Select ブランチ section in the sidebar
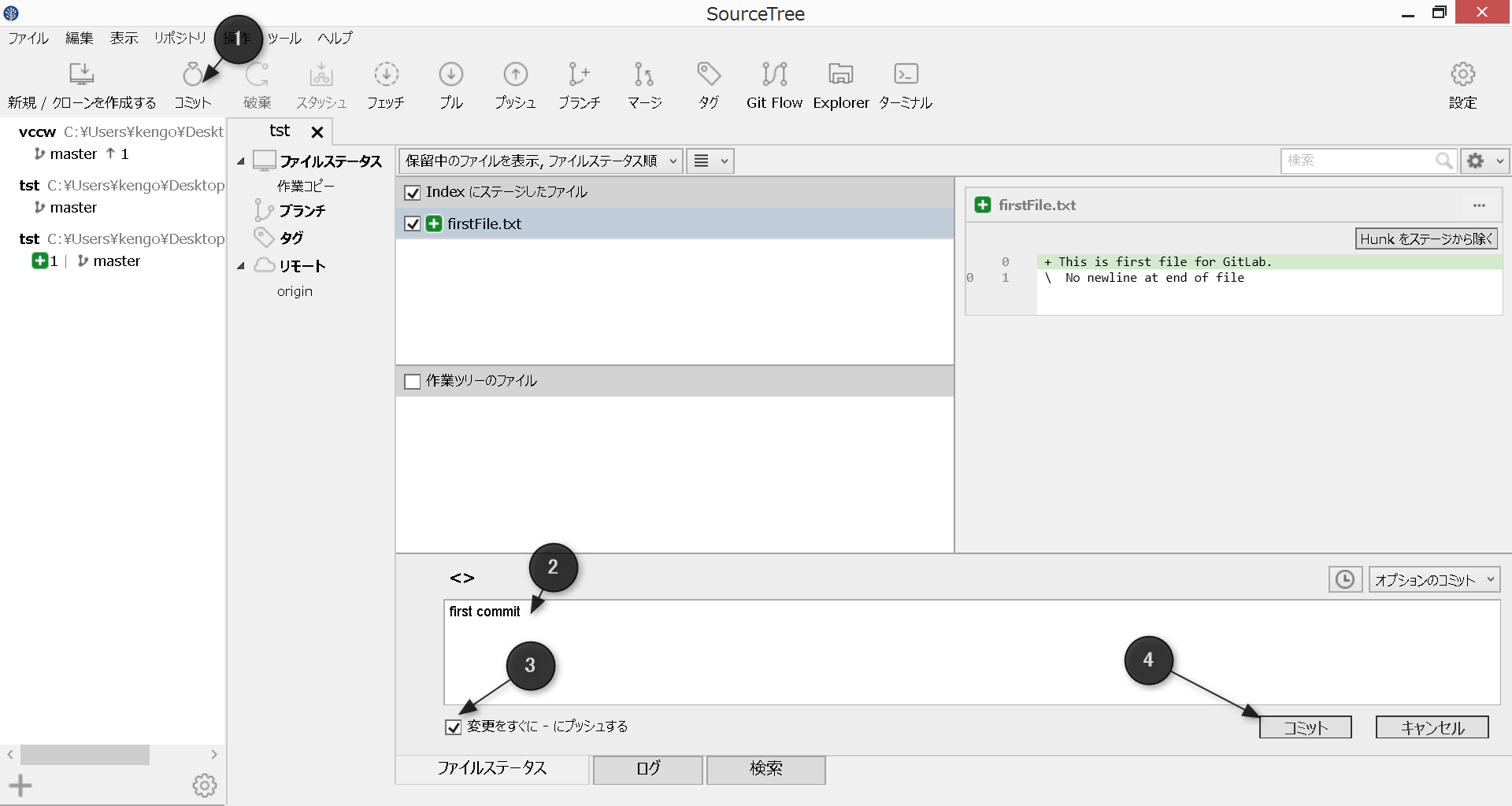This screenshot has height=806, width=1512. coord(302,211)
